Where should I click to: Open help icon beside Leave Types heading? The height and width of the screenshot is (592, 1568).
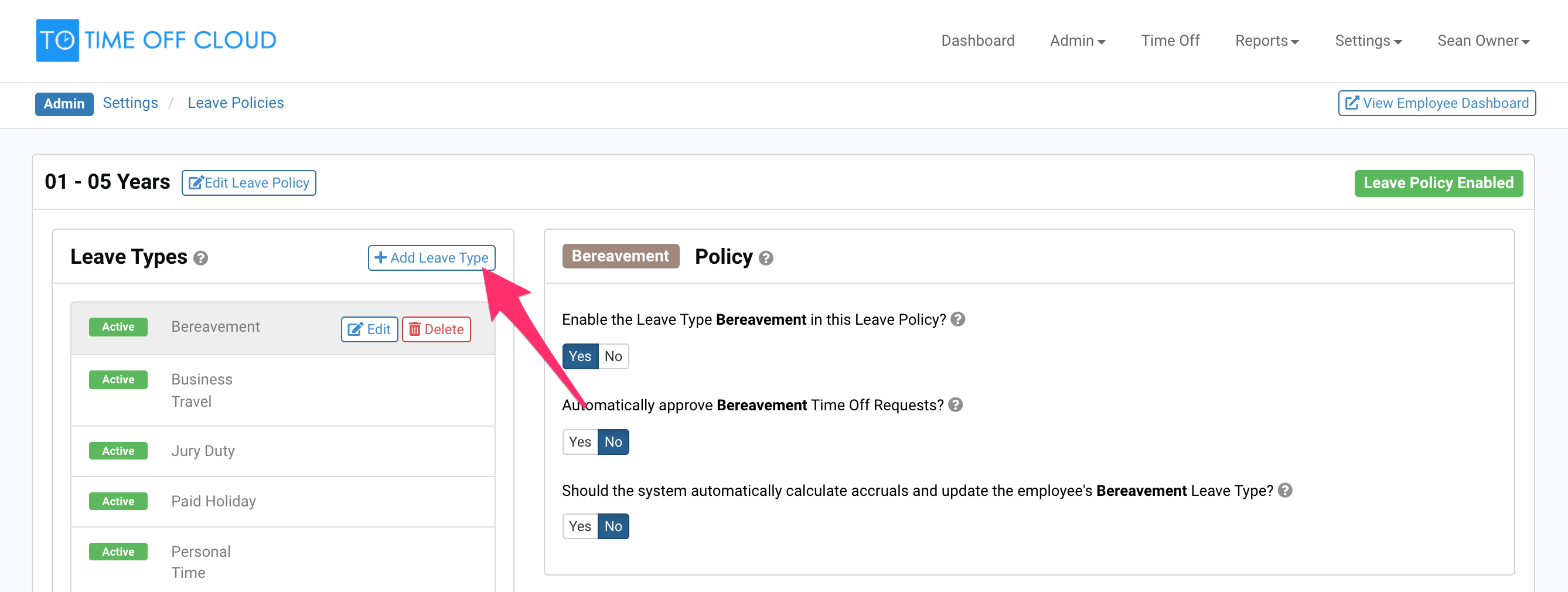pos(201,258)
